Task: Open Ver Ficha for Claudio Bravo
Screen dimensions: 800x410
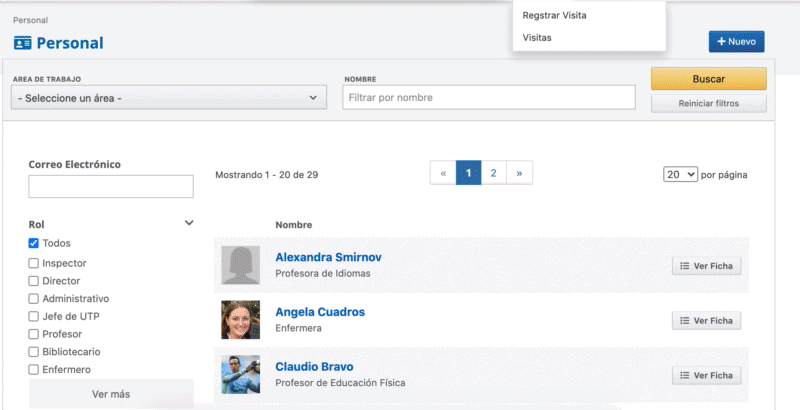Action: pyautogui.click(x=706, y=376)
